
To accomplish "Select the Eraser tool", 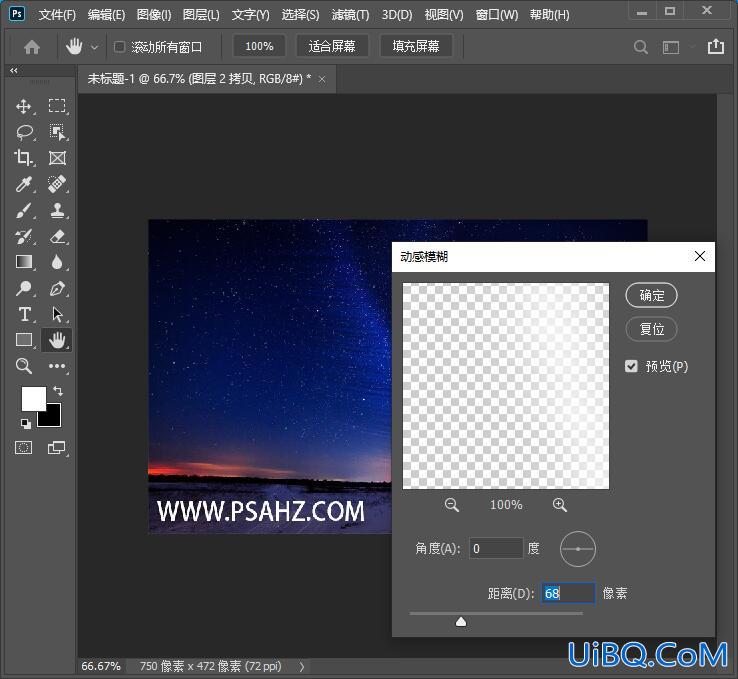I will (57, 236).
